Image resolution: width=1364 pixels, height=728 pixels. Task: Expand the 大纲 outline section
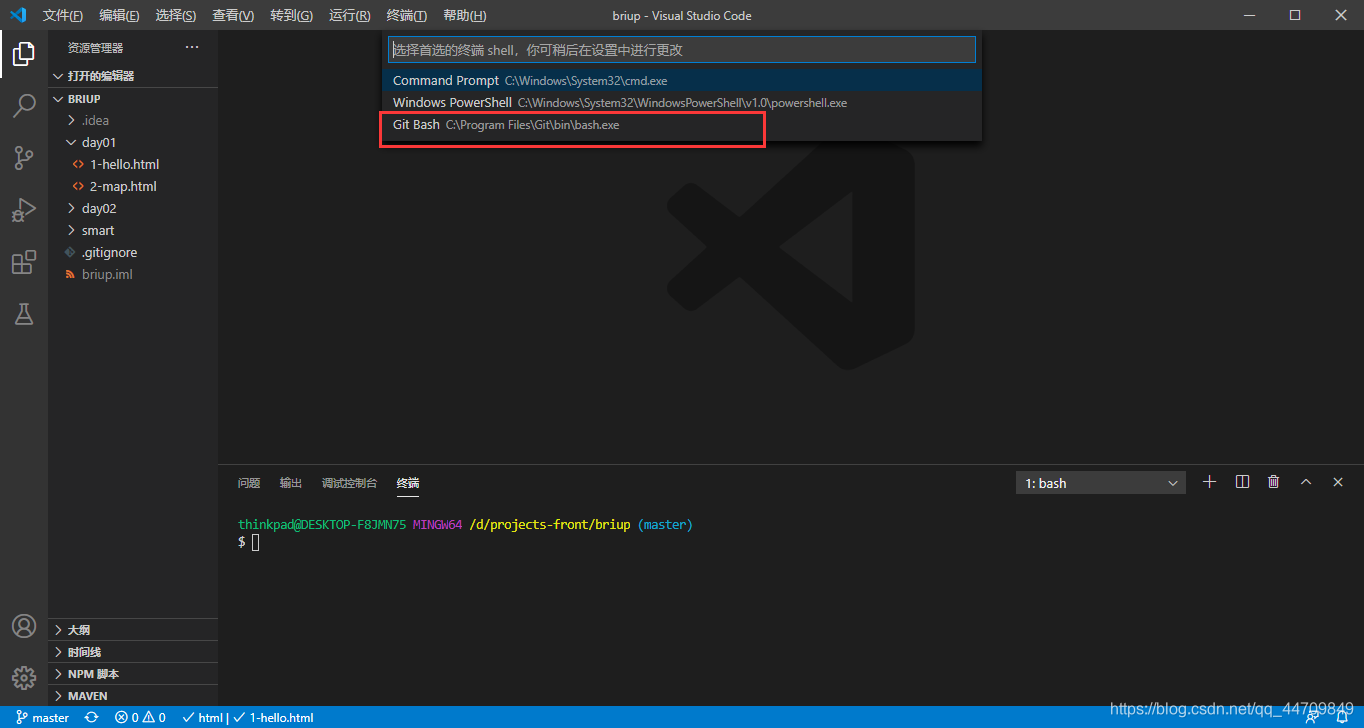click(x=133, y=630)
